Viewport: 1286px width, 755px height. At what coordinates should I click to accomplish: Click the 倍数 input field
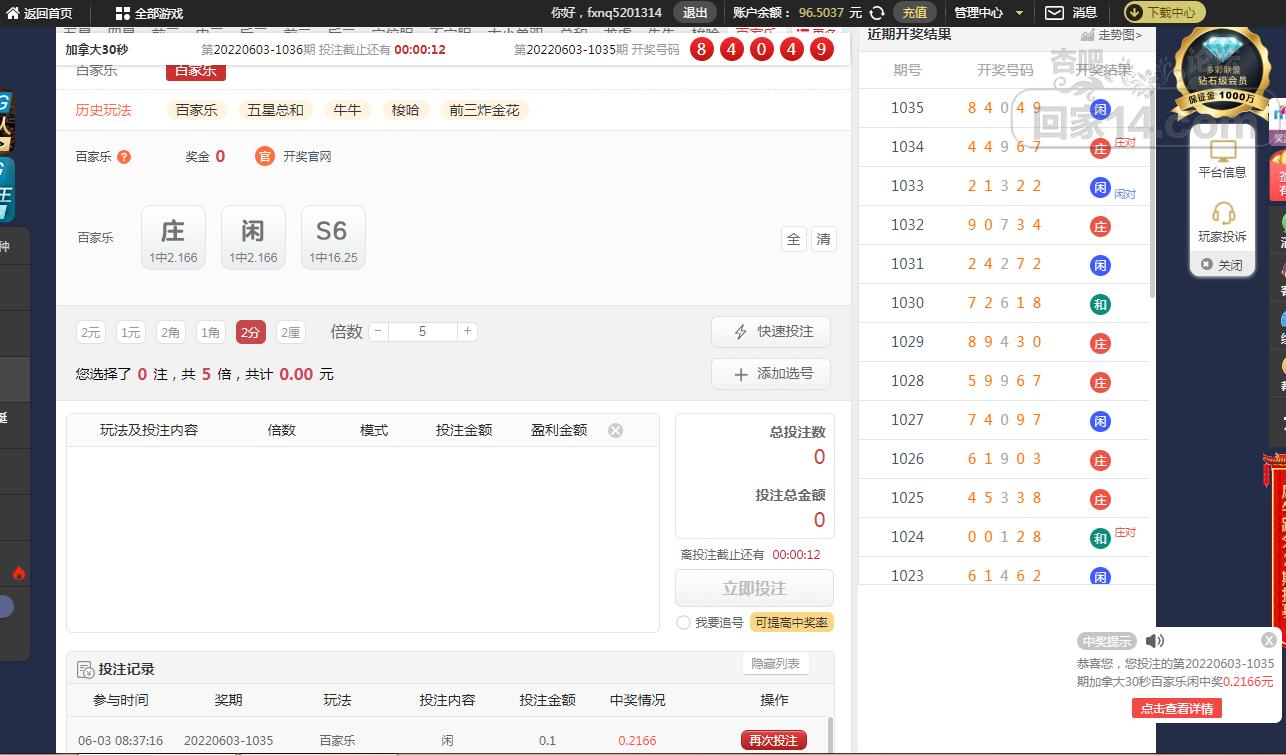point(422,331)
